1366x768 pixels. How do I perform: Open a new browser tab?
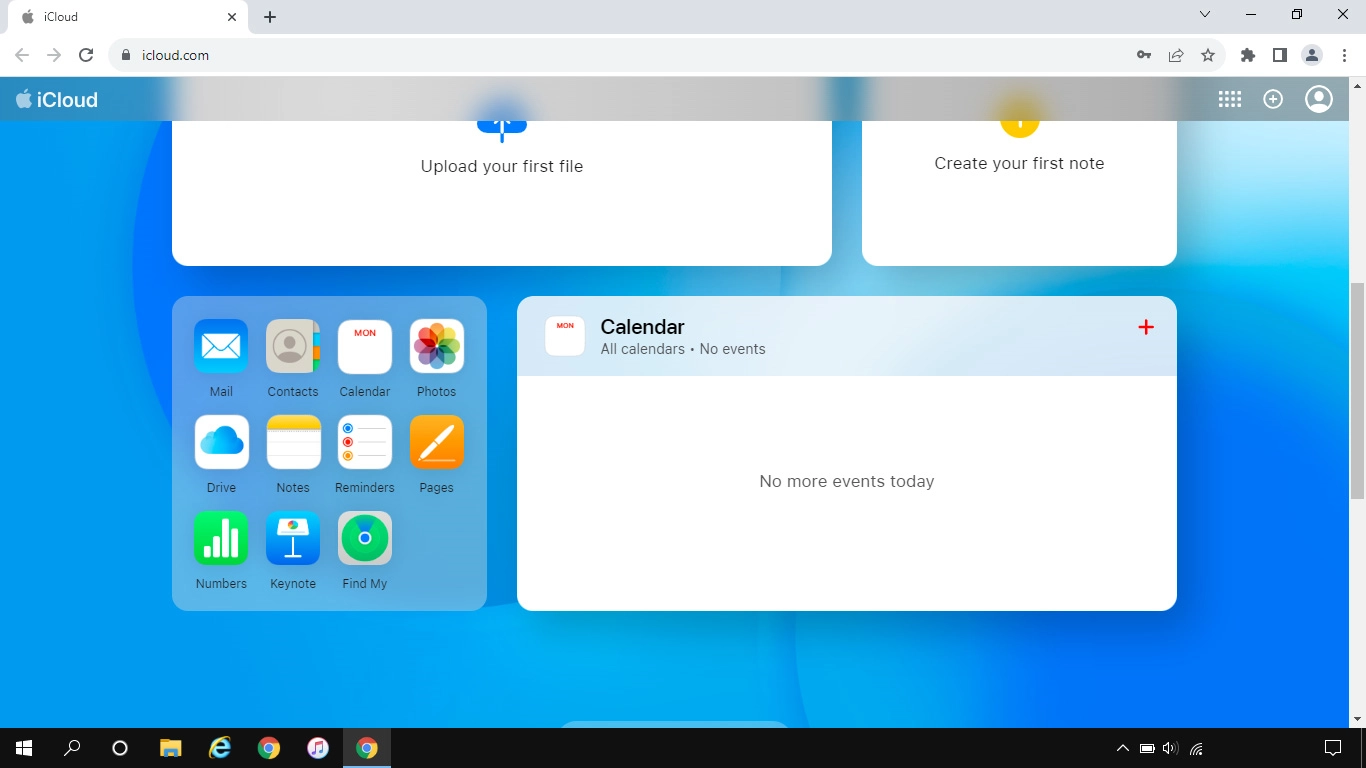270,17
